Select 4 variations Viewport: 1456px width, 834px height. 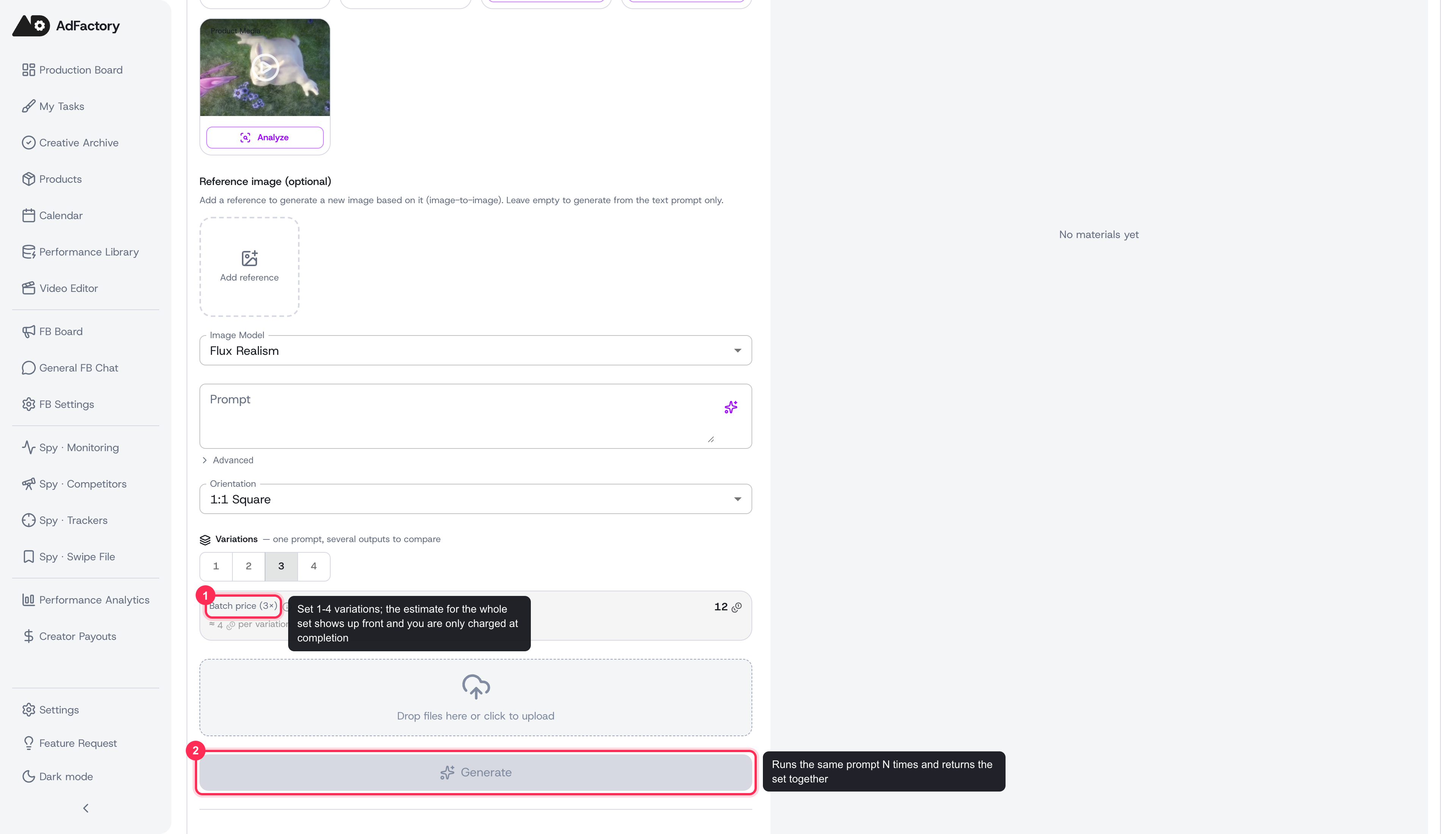pyautogui.click(x=314, y=566)
